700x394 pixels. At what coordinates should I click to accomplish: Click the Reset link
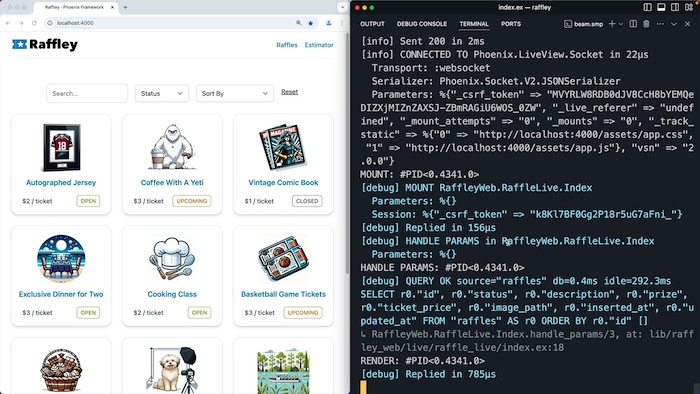click(x=289, y=91)
